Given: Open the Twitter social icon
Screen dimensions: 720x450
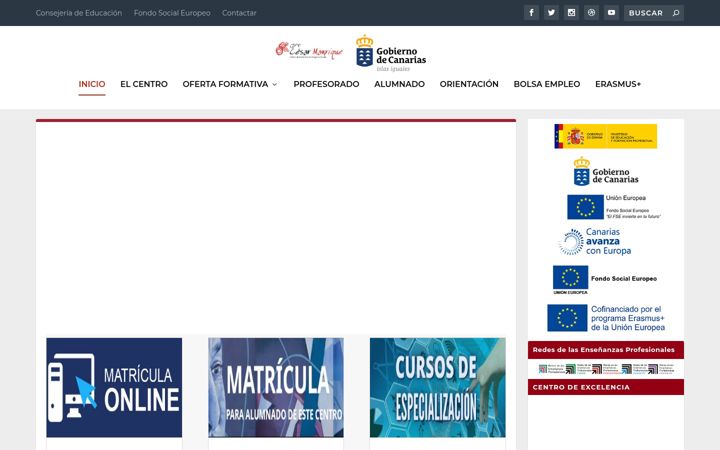Looking at the screenshot, I should [x=551, y=13].
